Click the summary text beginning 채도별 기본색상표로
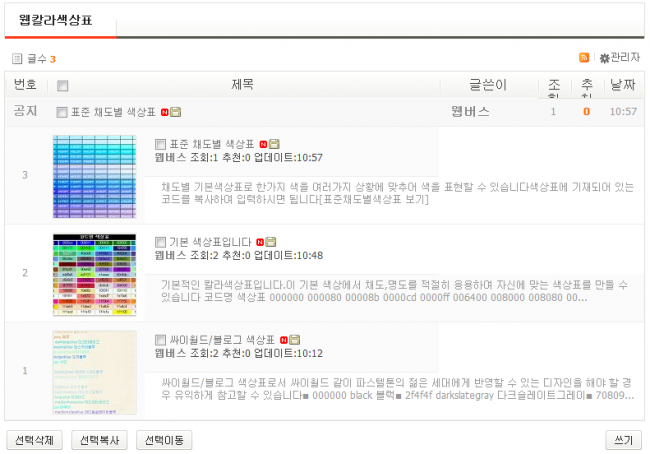This screenshot has height=454, width=650. click(397, 193)
